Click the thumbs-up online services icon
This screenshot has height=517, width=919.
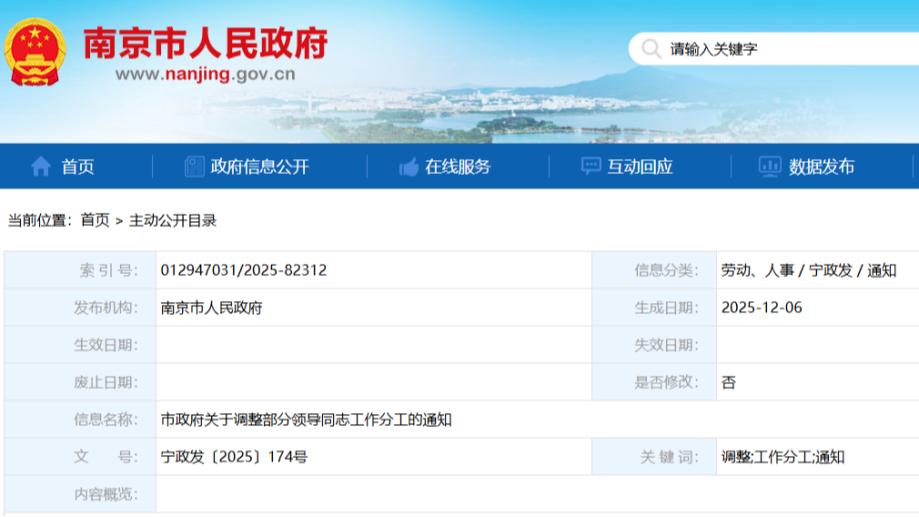[408, 167]
